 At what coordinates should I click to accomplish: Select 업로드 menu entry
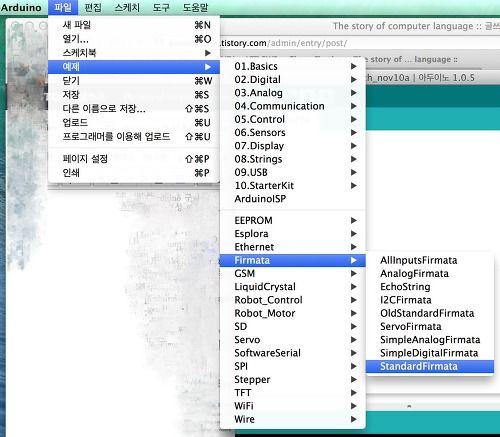[134, 123]
